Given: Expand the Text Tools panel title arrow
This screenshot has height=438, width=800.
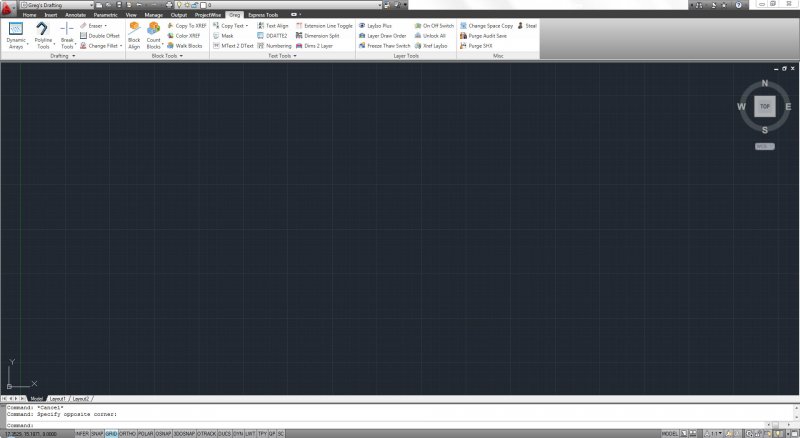Looking at the screenshot, I should [295, 56].
